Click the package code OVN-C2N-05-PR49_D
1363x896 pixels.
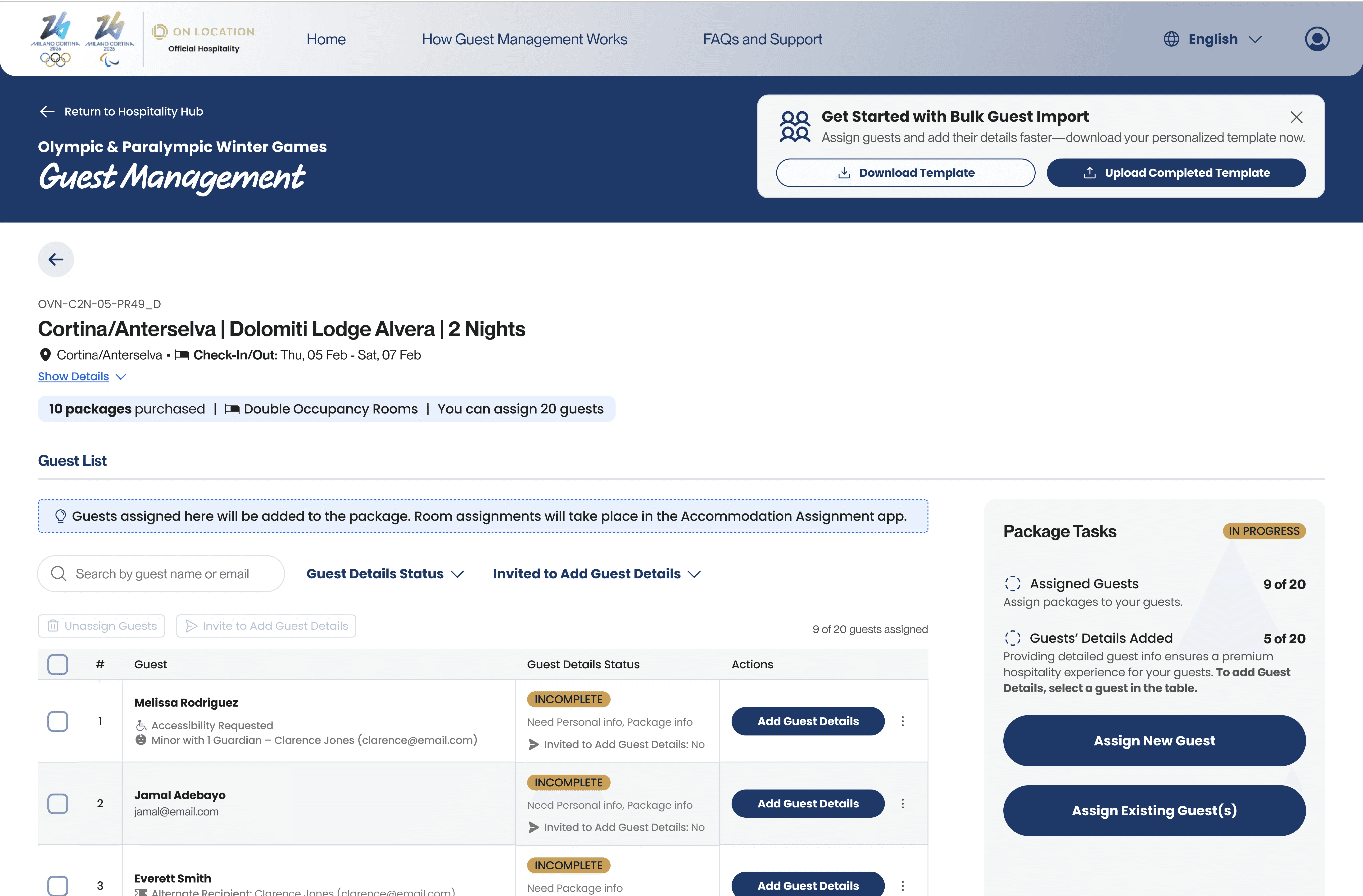click(99, 304)
